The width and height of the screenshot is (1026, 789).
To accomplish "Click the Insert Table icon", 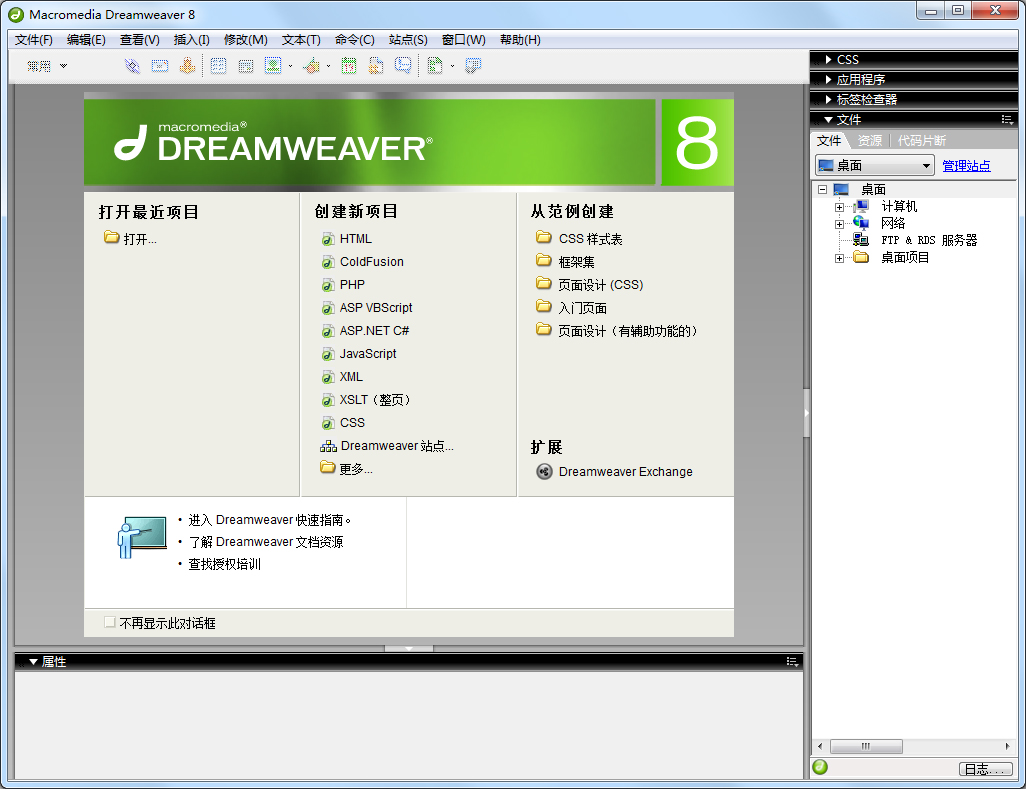I will (x=218, y=65).
